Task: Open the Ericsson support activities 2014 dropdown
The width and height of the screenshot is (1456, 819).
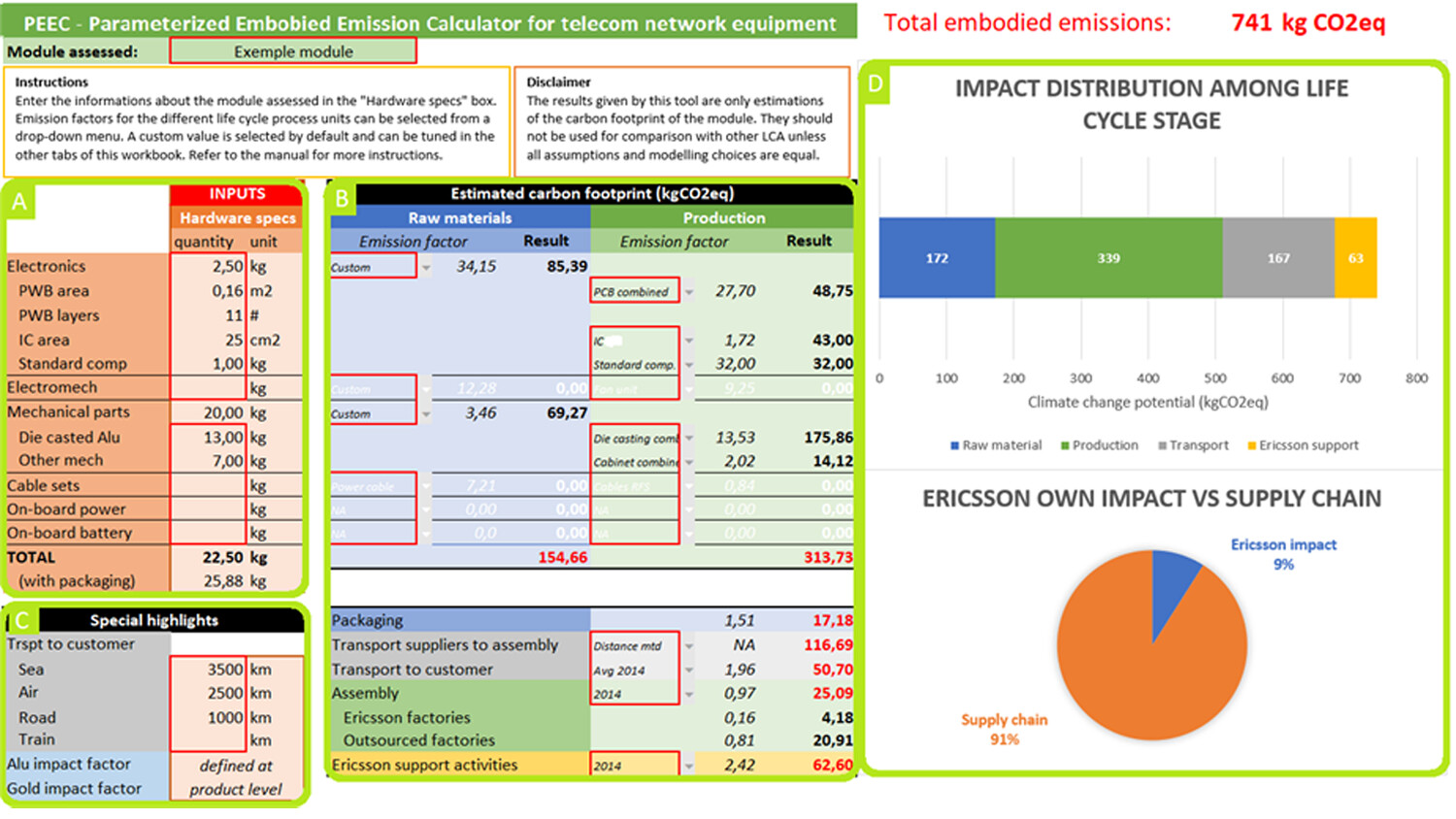Action: 689,766
